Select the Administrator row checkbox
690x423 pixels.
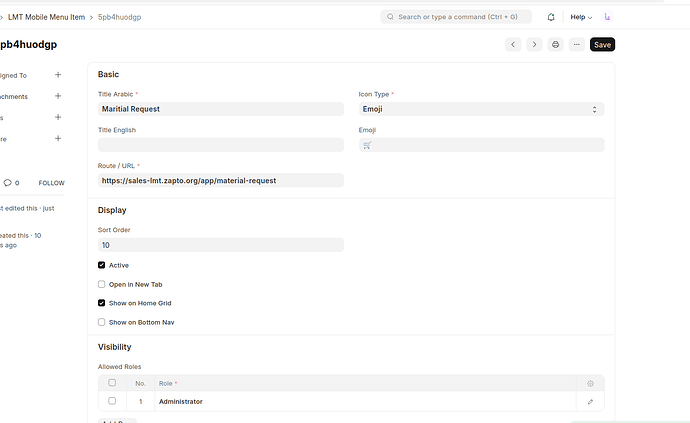112,401
